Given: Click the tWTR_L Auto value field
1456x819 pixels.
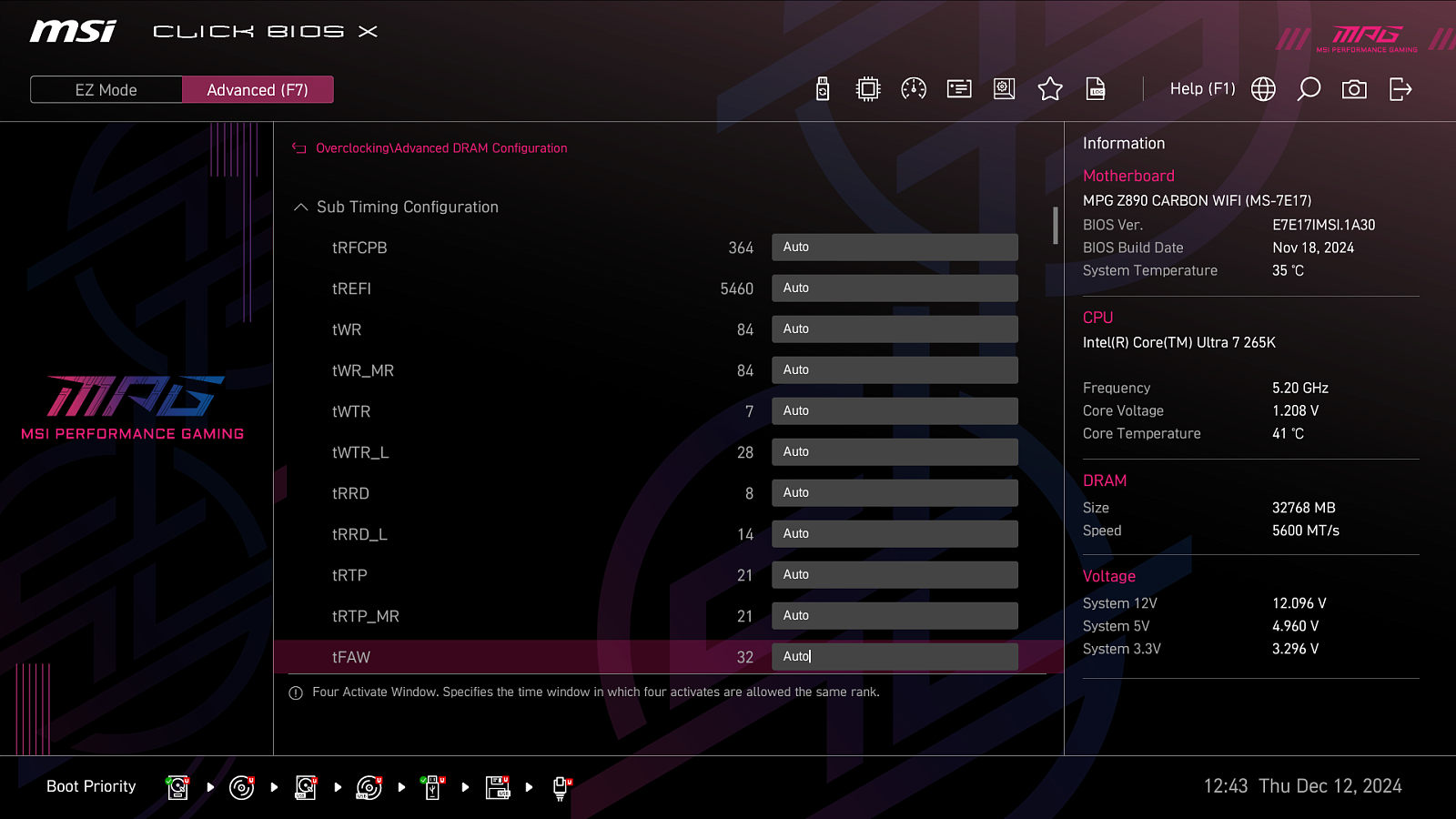Looking at the screenshot, I should click(x=895, y=452).
